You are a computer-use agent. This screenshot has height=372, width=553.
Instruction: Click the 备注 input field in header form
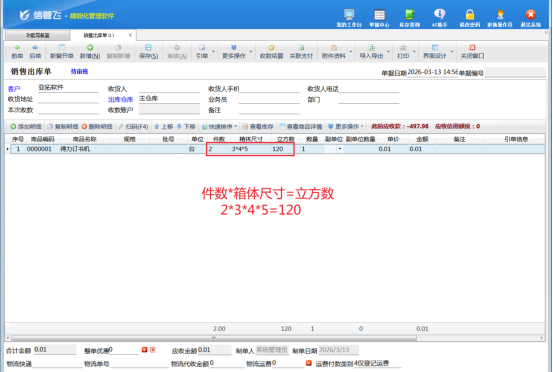coord(269,110)
